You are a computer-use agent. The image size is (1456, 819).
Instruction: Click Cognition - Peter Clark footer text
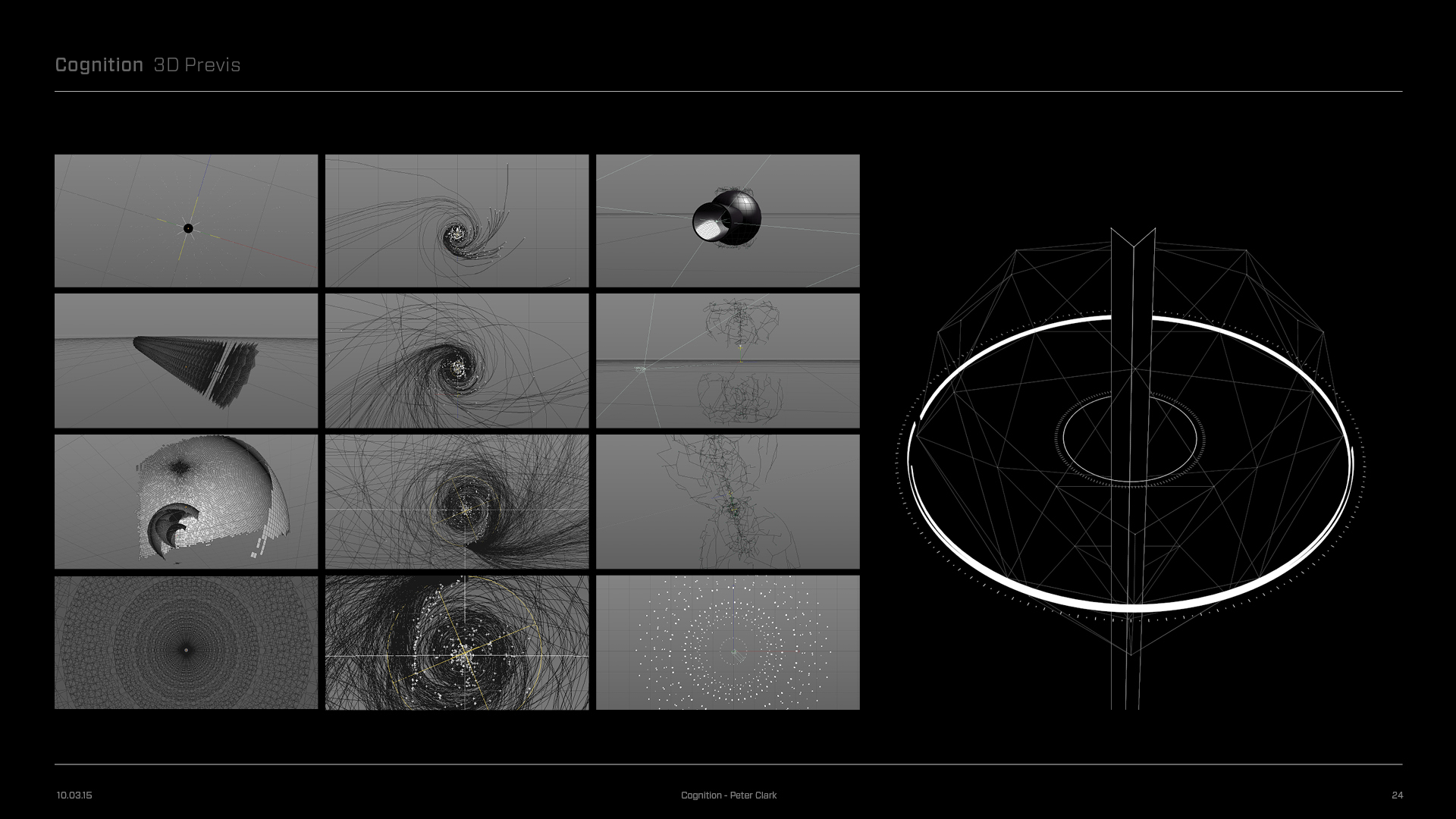point(728,795)
